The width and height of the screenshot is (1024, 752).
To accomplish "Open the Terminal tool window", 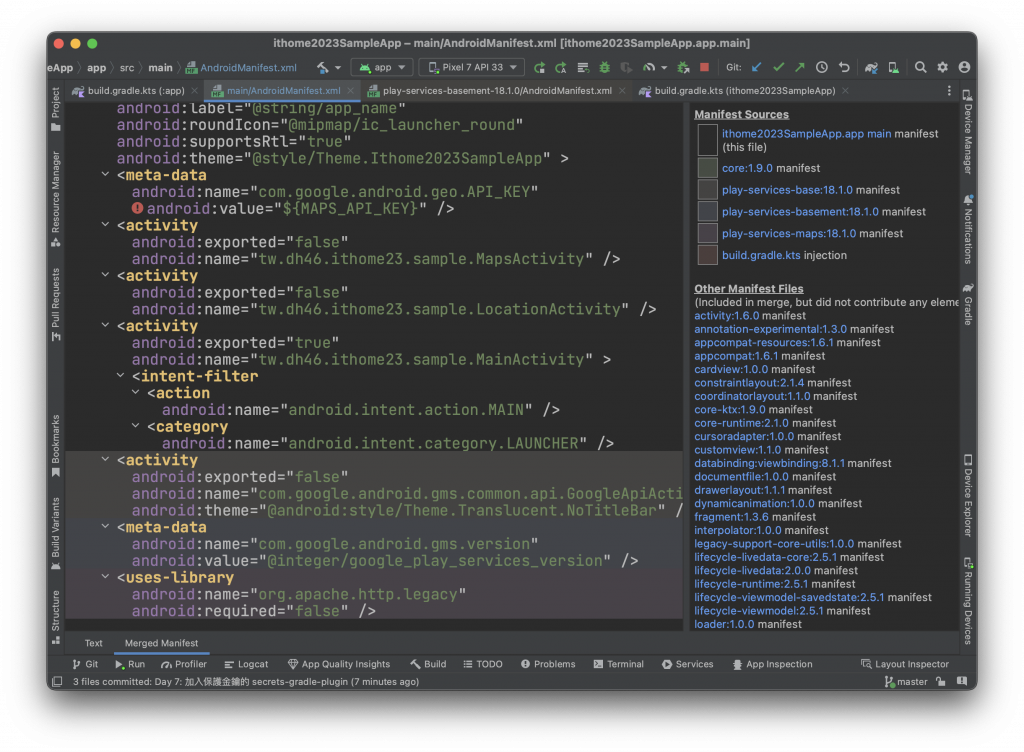I will tap(618, 664).
